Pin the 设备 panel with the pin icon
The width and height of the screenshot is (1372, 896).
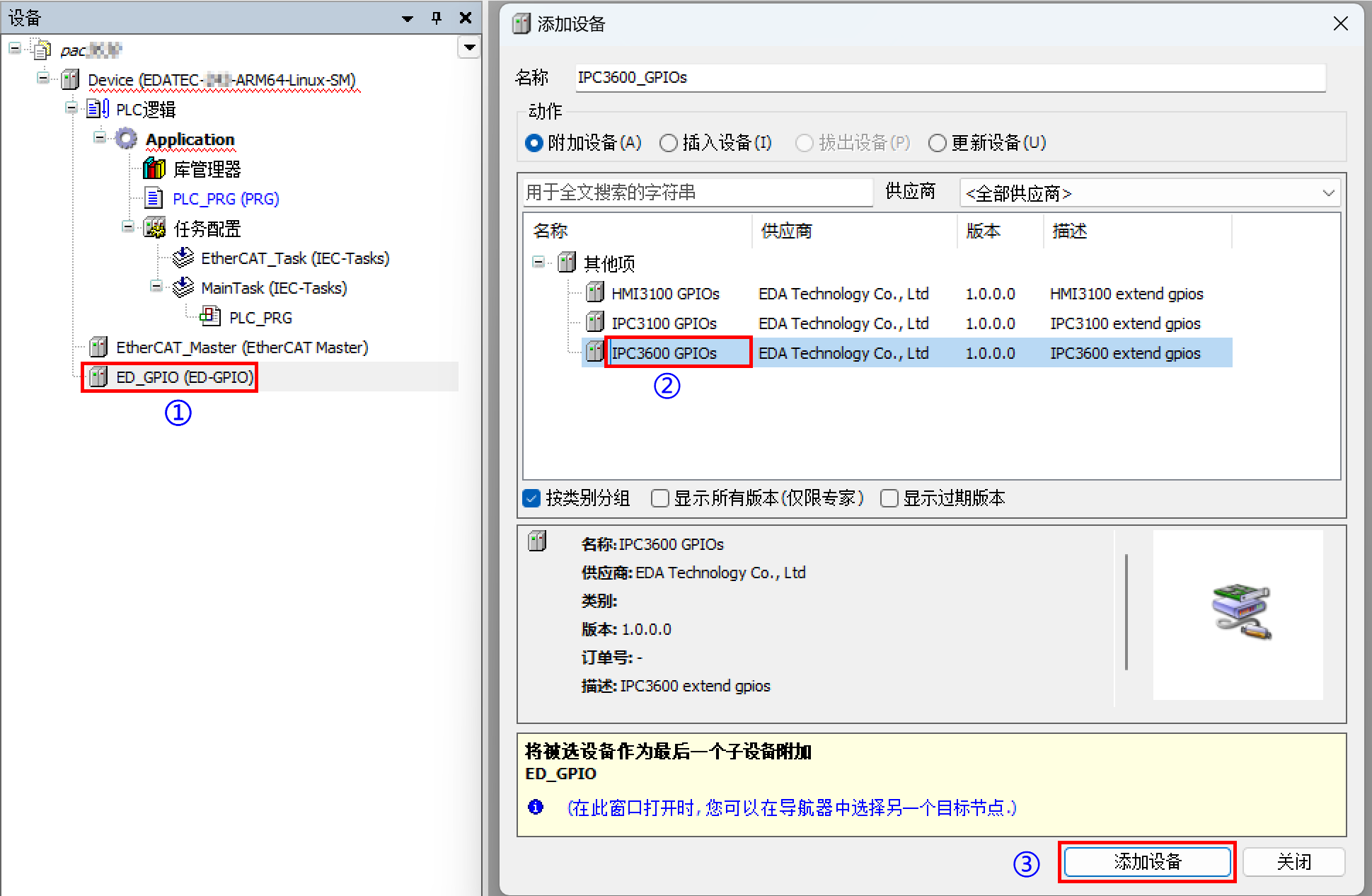(x=436, y=18)
